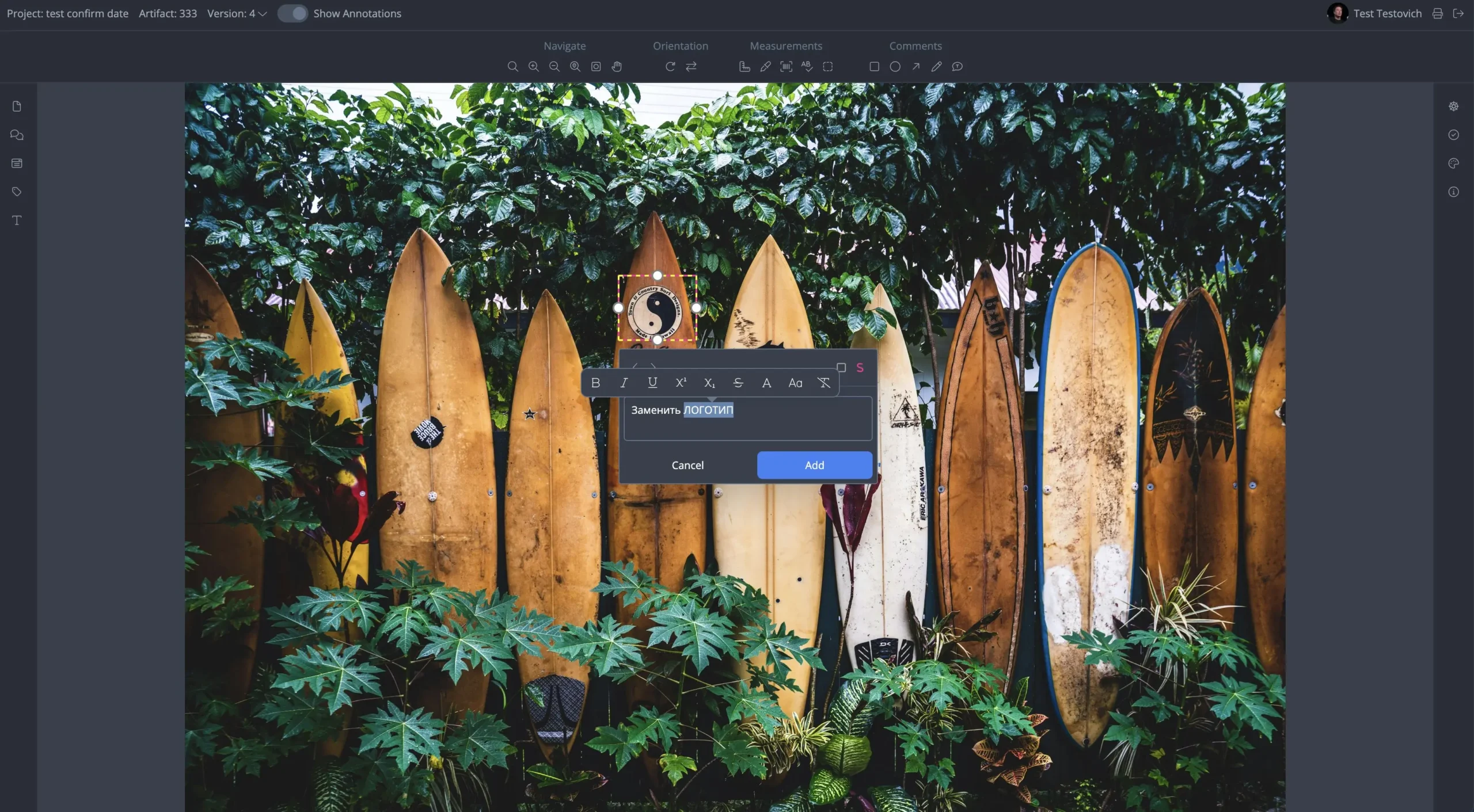Click the Measurements group label
Image resolution: width=1474 pixels, height=812 pixels.
click(x=786, y=46)
